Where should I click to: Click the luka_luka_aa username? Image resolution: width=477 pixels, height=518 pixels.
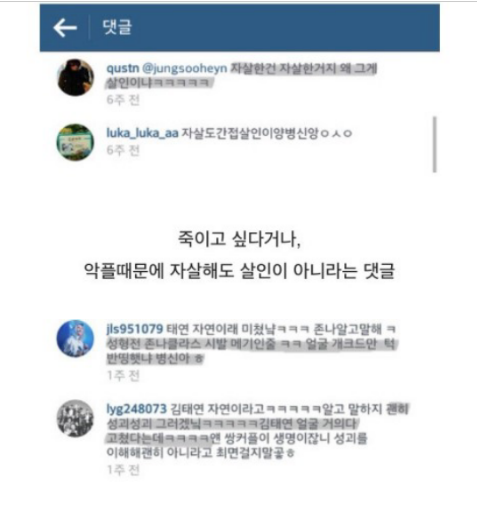[x=142, y=133]
